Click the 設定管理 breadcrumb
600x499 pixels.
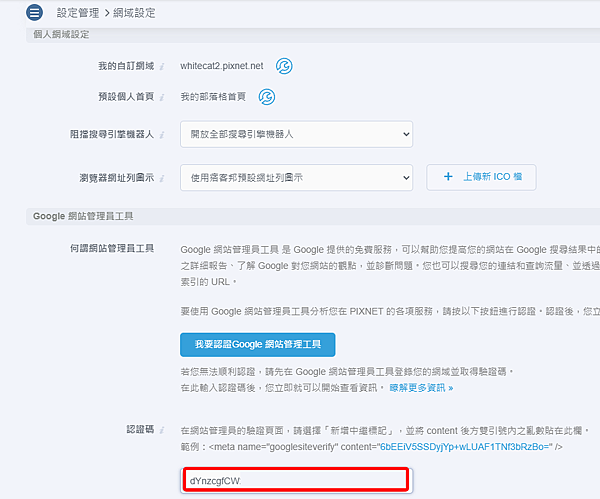(78, 13)
